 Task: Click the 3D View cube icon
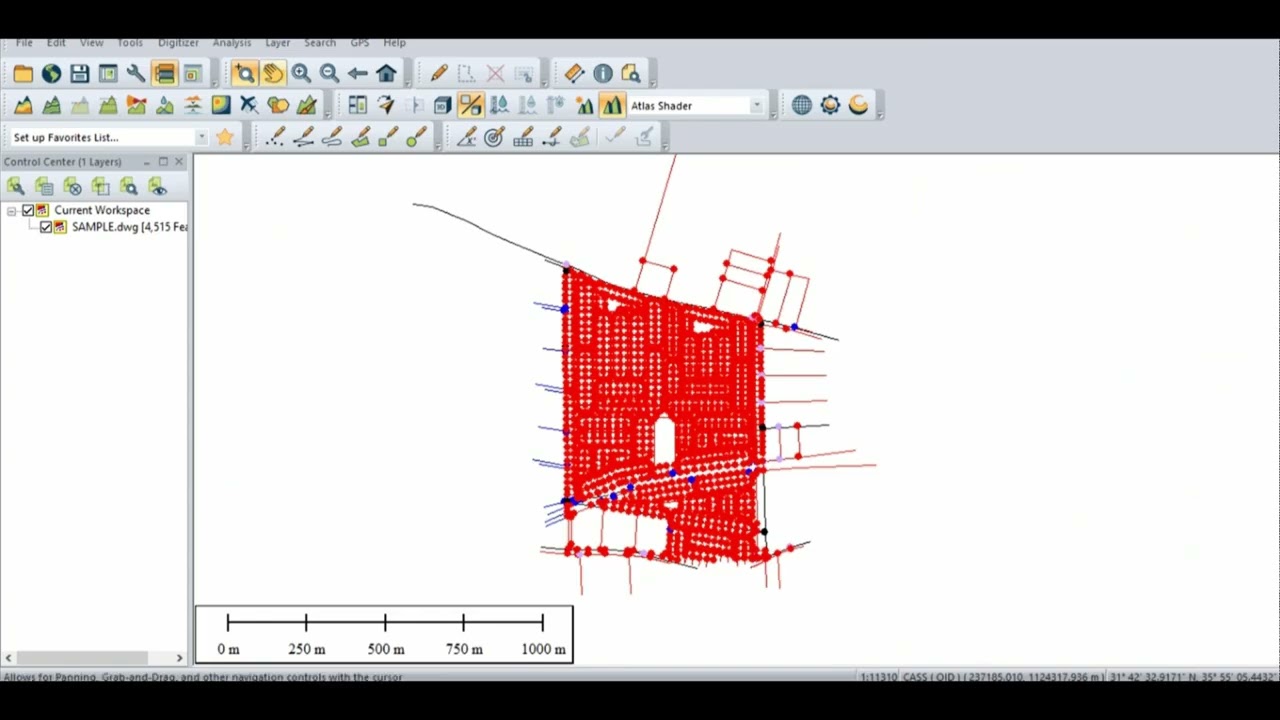coord(442,105)
